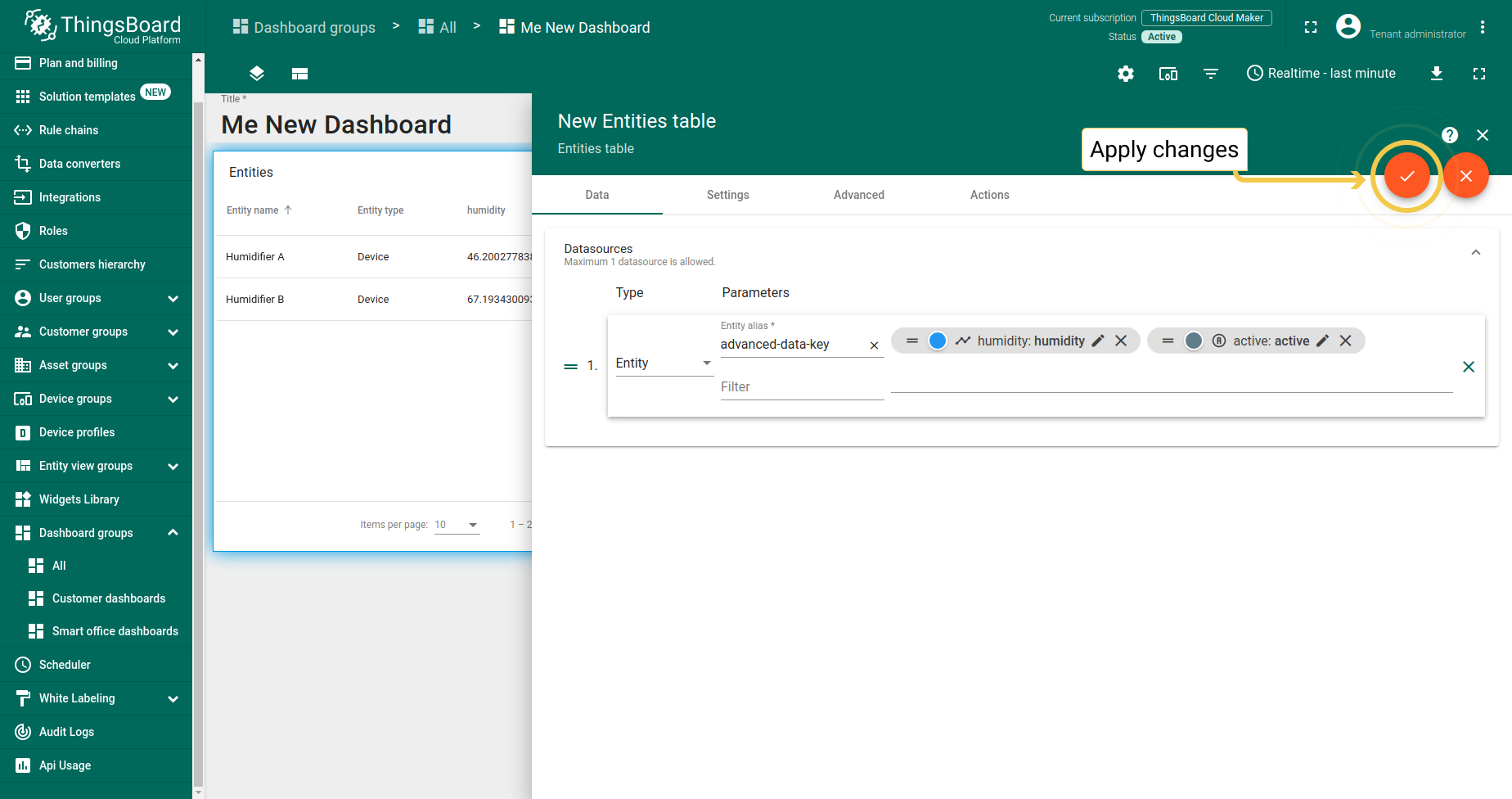Image resolution: width=1512 pixels, height=799 pixels.
Task: Select the Humidifier A row
Action: point(373,257)
